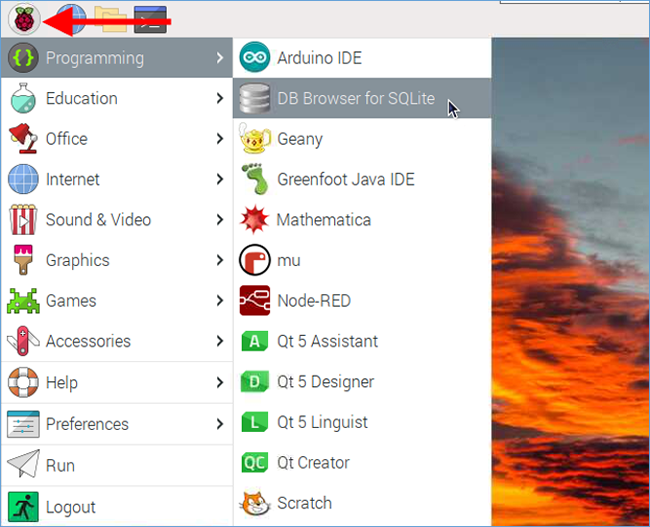Click the Graphics paintbrush icon
Viewport: 650px width, 527px height.
click(23, 260)
